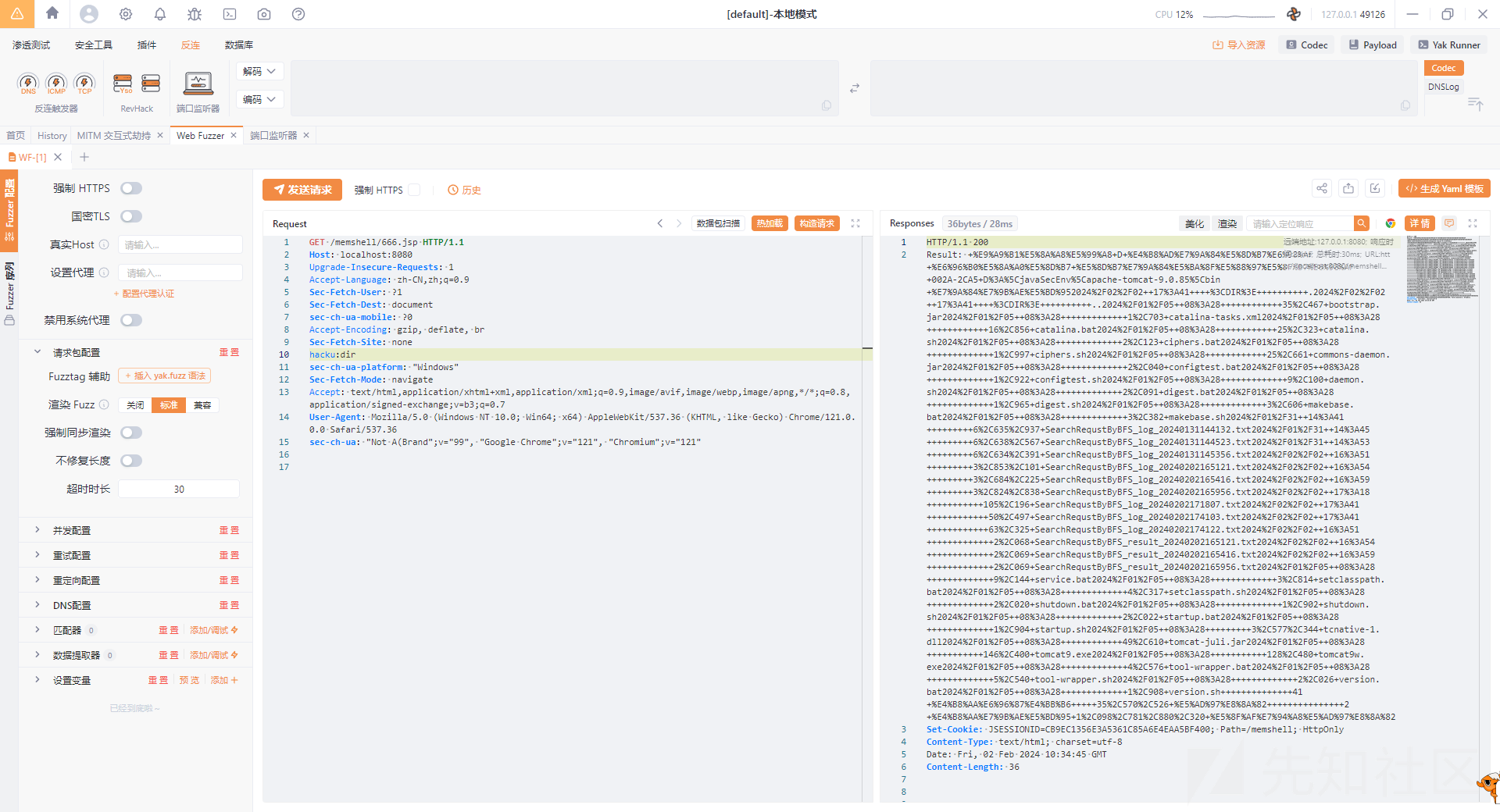The image size is (1500, 812).
Task: Open the 数据库 menu
Action: pos(239,45)
